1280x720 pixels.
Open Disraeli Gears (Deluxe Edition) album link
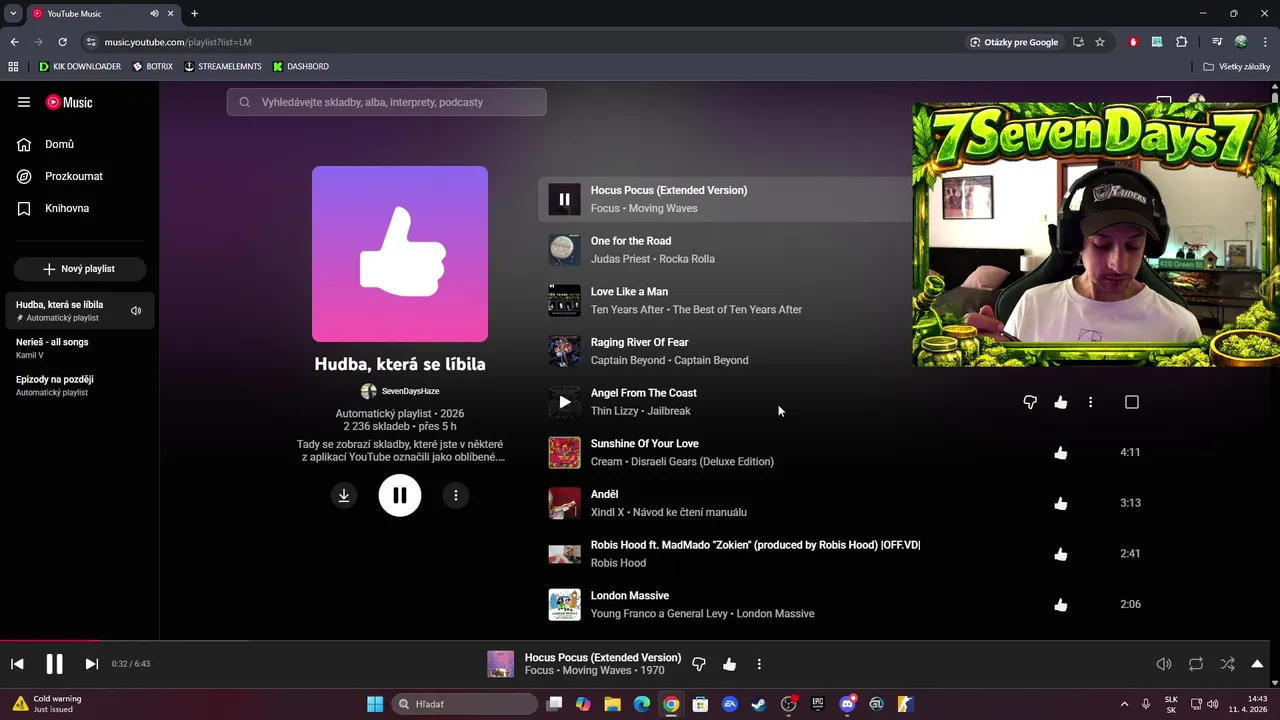click(x=702, y=462)
